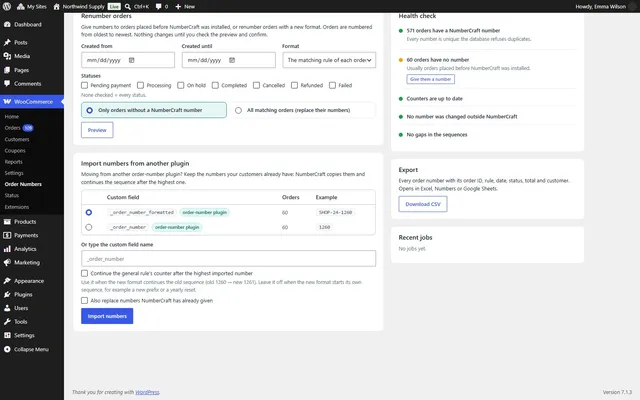Open the My Sites menu

[32, 7]
